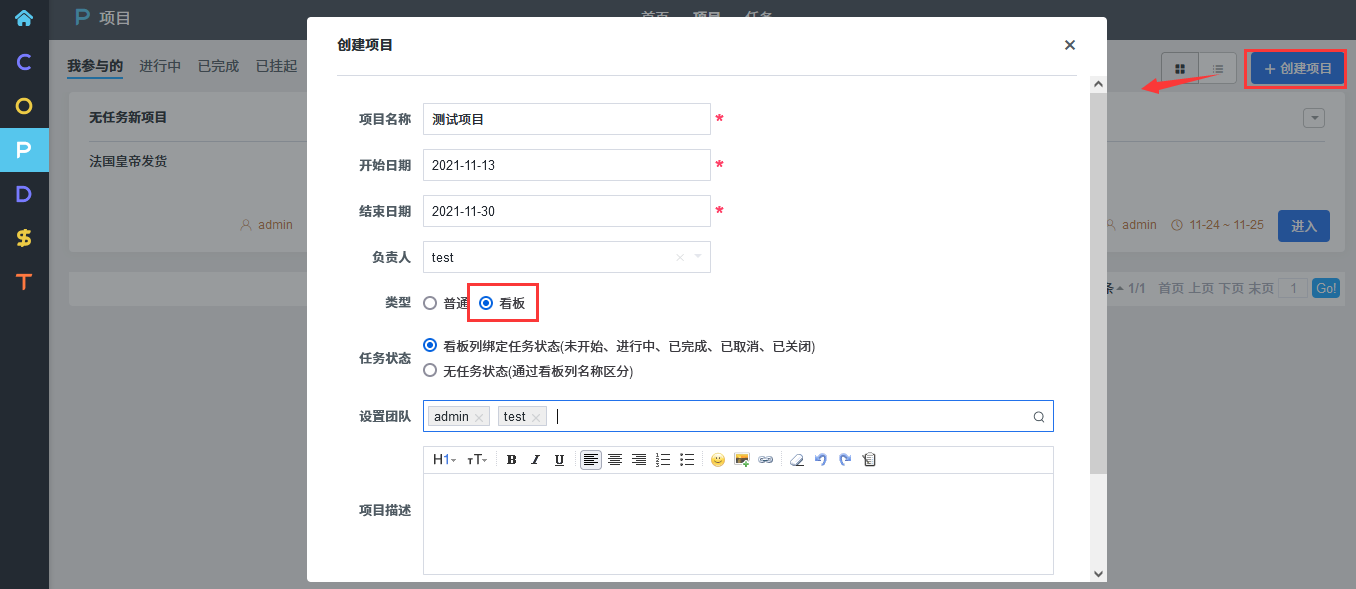Viewport: 1356px width, 589px height.
Task: Click the 进入 button on project card
Action: [1303, 226]
